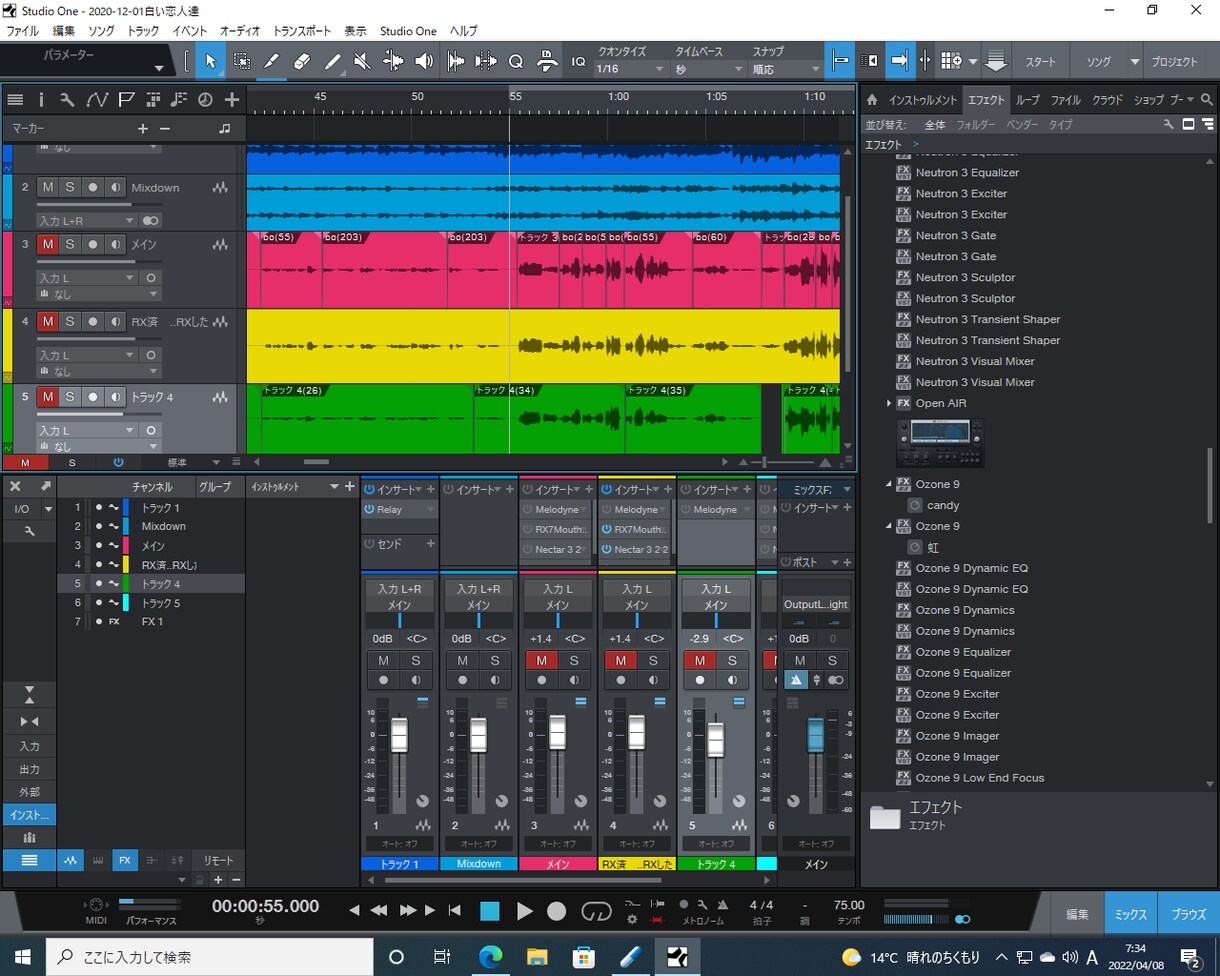Toggle the Loop transport button
This screenshot has height=976, width=1220.
(x=596, y=911)
